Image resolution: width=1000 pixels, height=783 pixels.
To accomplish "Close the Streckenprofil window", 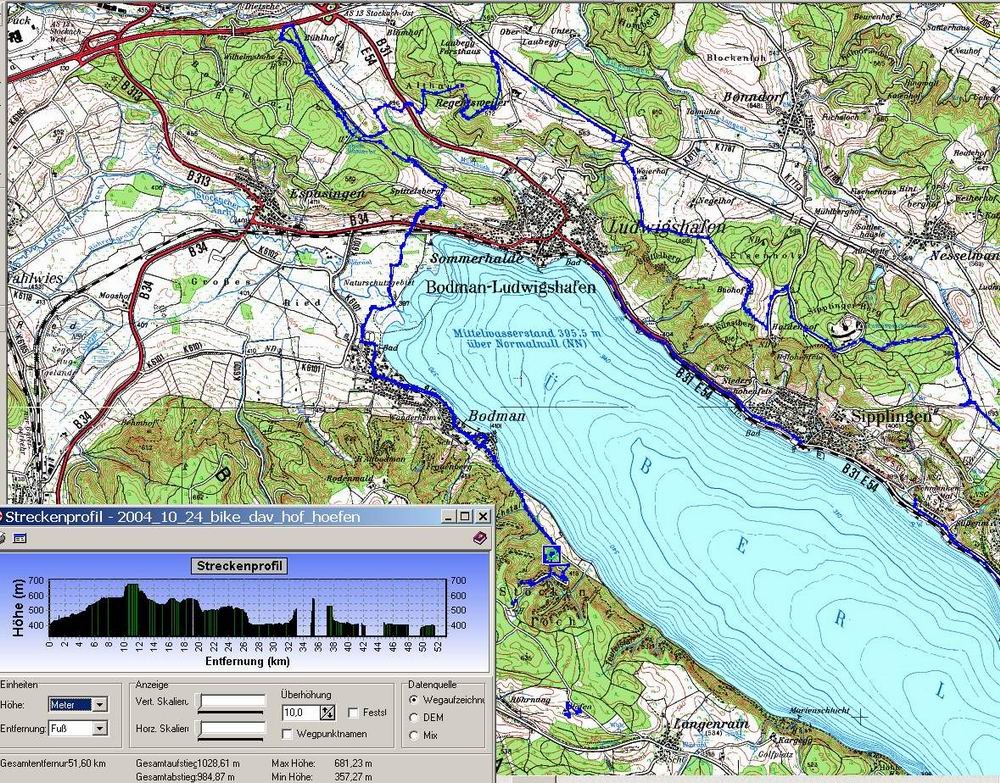I will (483, 516).
